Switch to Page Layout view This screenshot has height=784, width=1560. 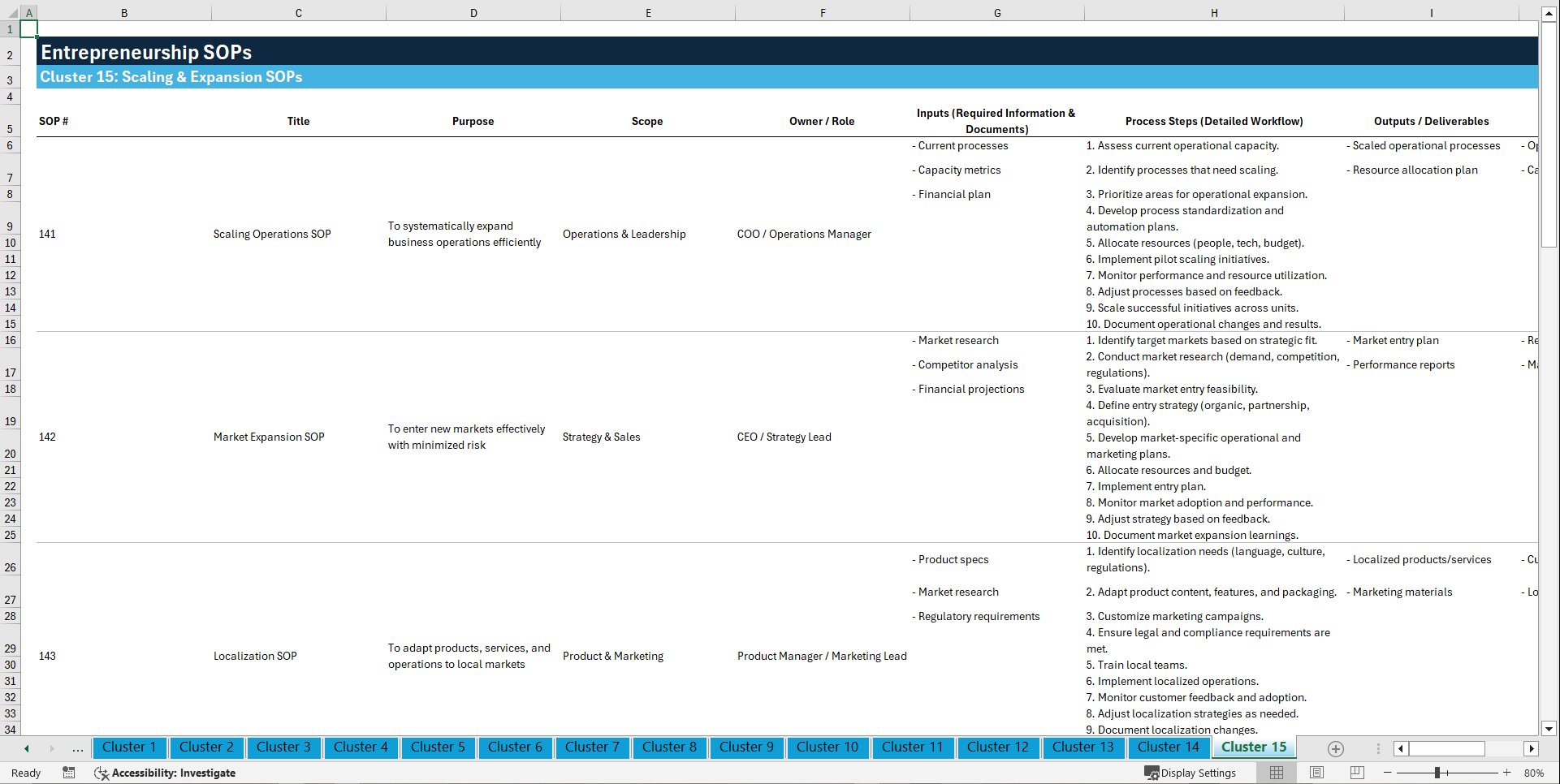[x=1316, y=773]
